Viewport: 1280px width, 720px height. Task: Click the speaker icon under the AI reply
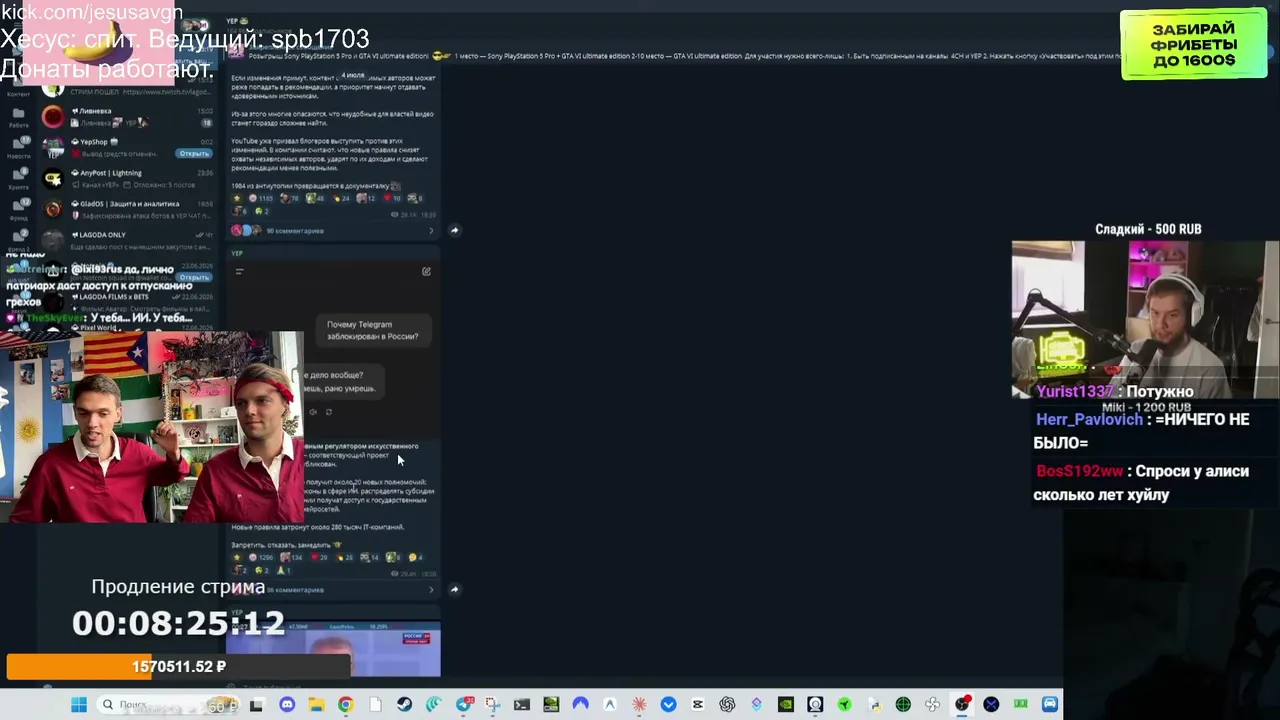click(x=312, y=412)
